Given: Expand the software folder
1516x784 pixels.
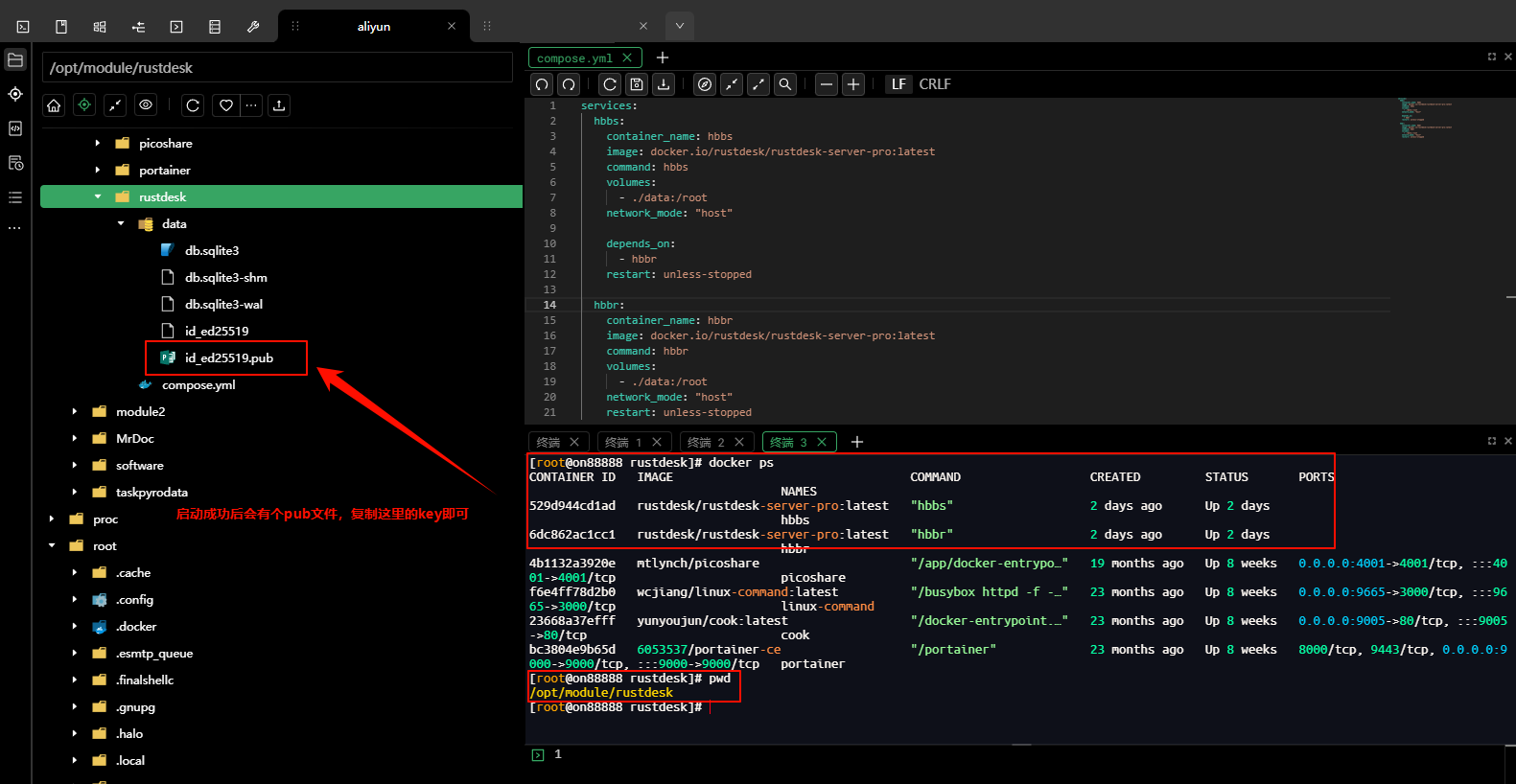Looking at the screenshot, I should (x=75, y=466).
